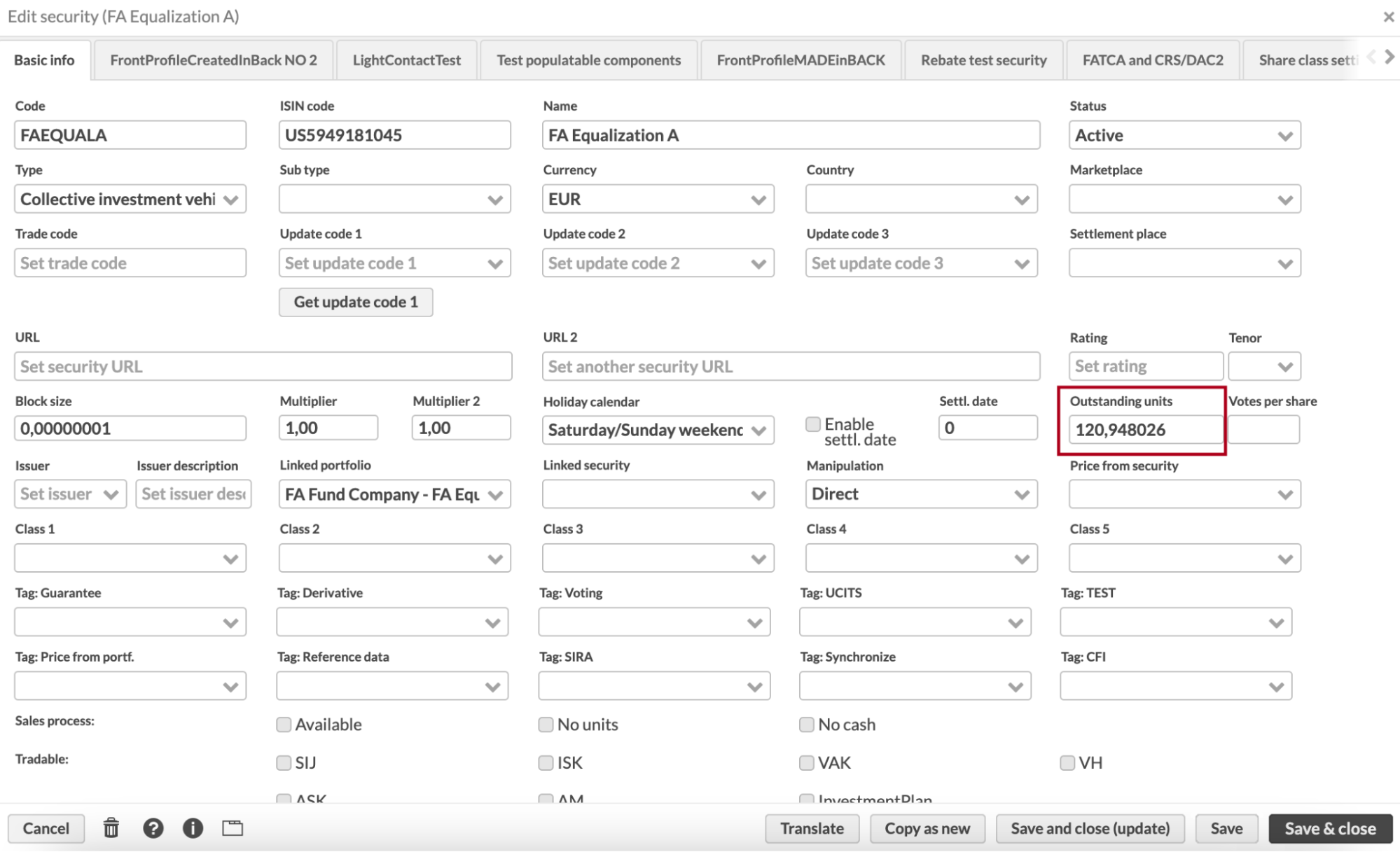
Task: Click the Translate button
Action: (812, 828)
